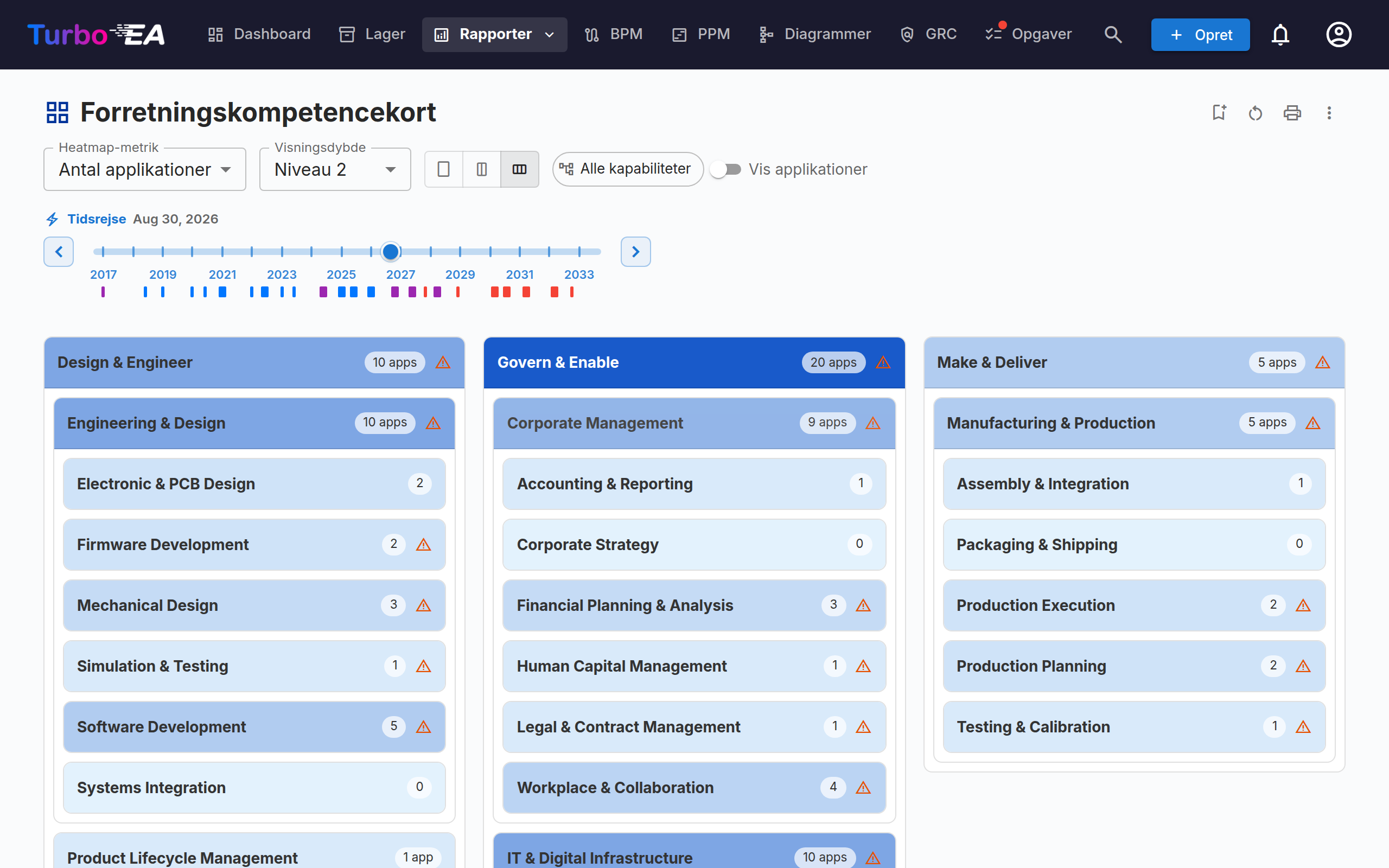Select single-column layout option

(x=444, y=169)
